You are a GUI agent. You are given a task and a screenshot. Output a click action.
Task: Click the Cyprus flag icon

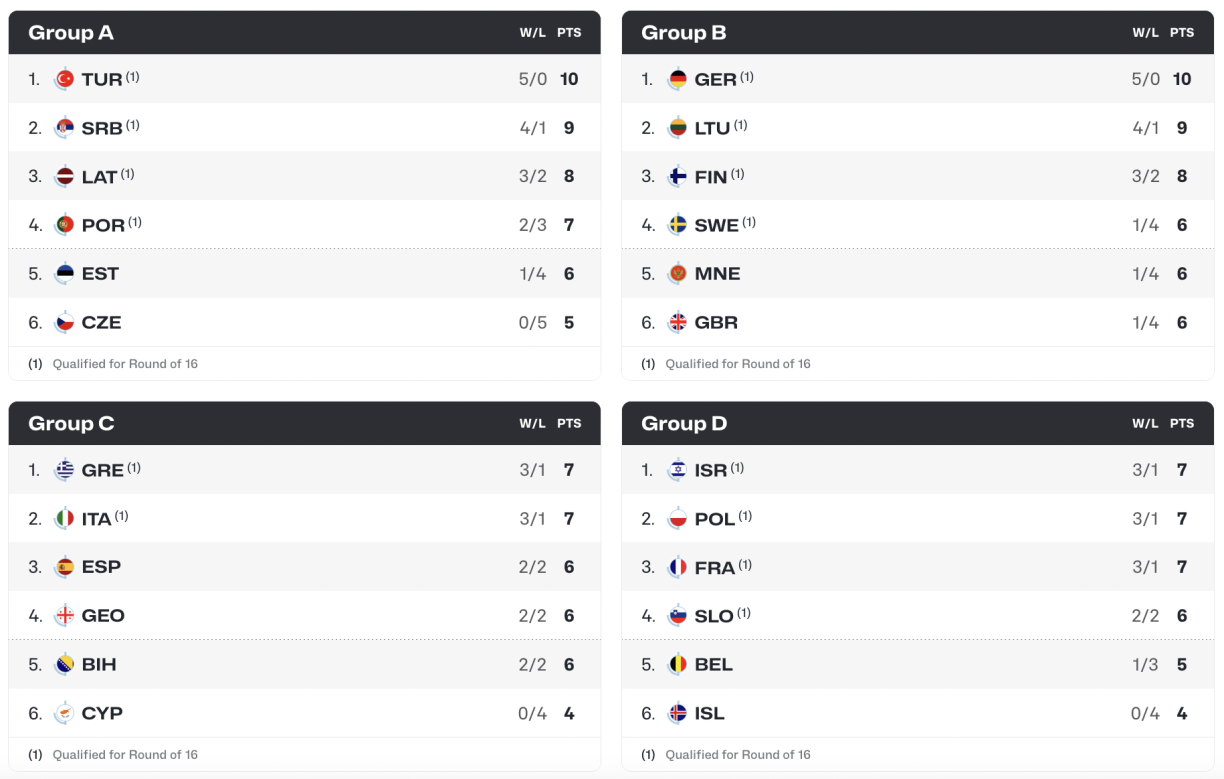coord(65,713)
